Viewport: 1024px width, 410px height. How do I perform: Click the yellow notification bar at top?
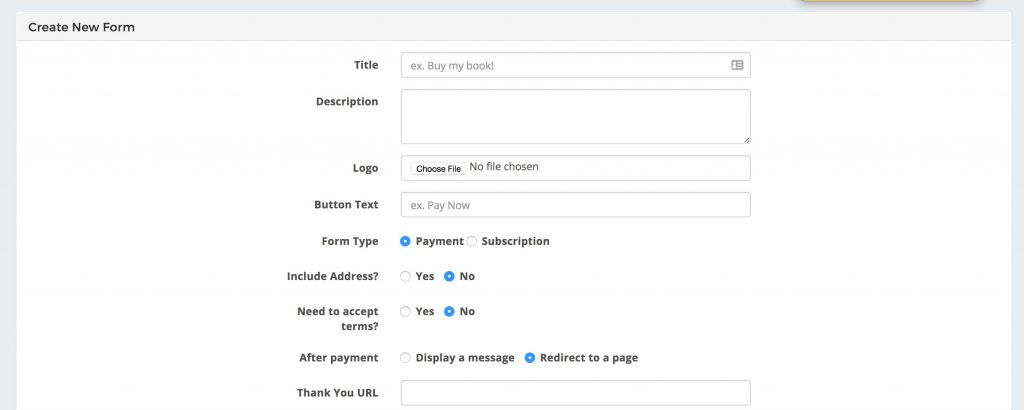[889, 1]
